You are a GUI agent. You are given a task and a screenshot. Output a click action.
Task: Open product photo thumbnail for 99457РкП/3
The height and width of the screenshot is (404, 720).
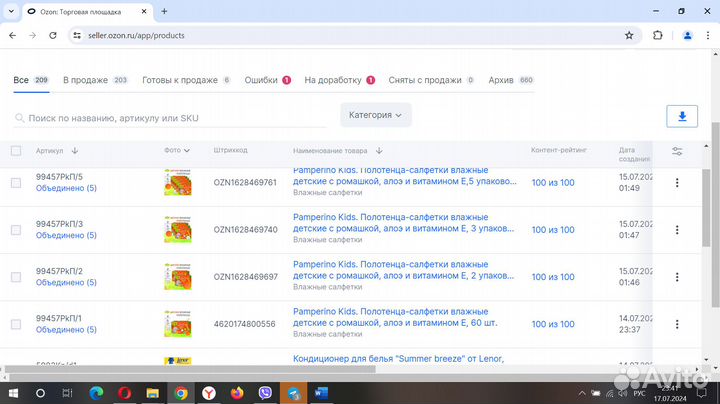178,230
